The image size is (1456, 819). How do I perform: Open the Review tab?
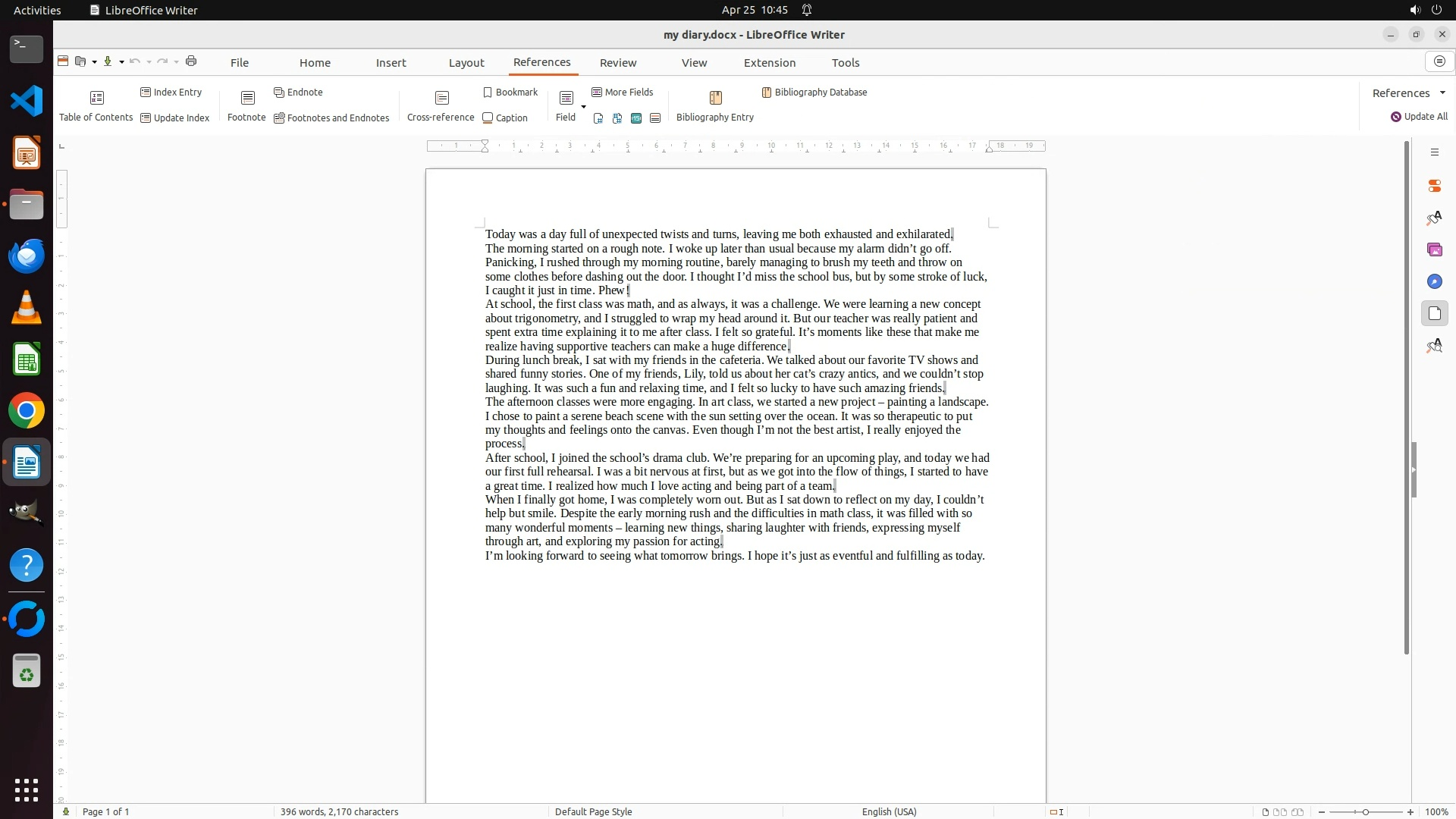[x=617, y=63]
